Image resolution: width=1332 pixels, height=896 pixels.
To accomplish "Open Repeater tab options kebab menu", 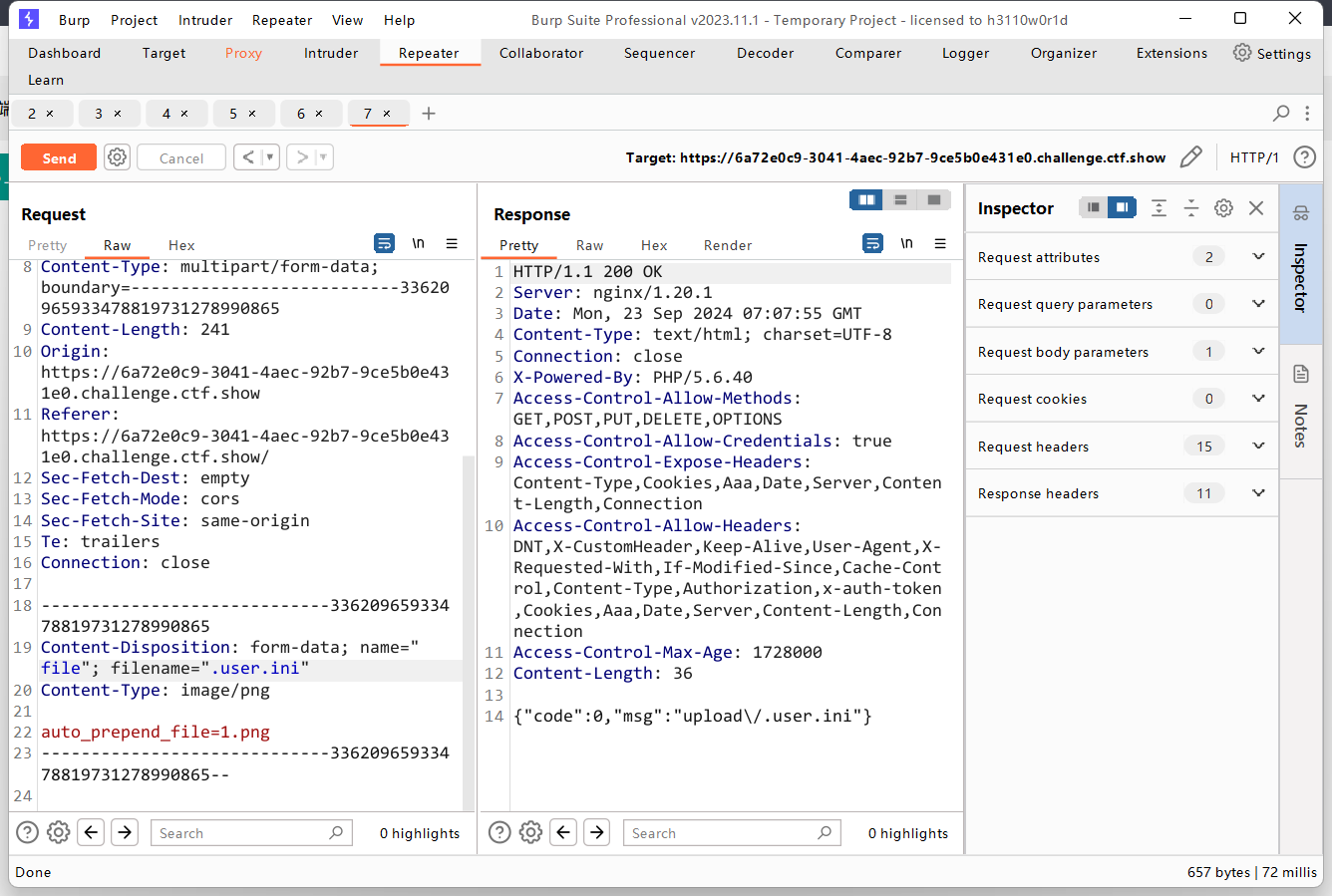I will pos(1307,114).
